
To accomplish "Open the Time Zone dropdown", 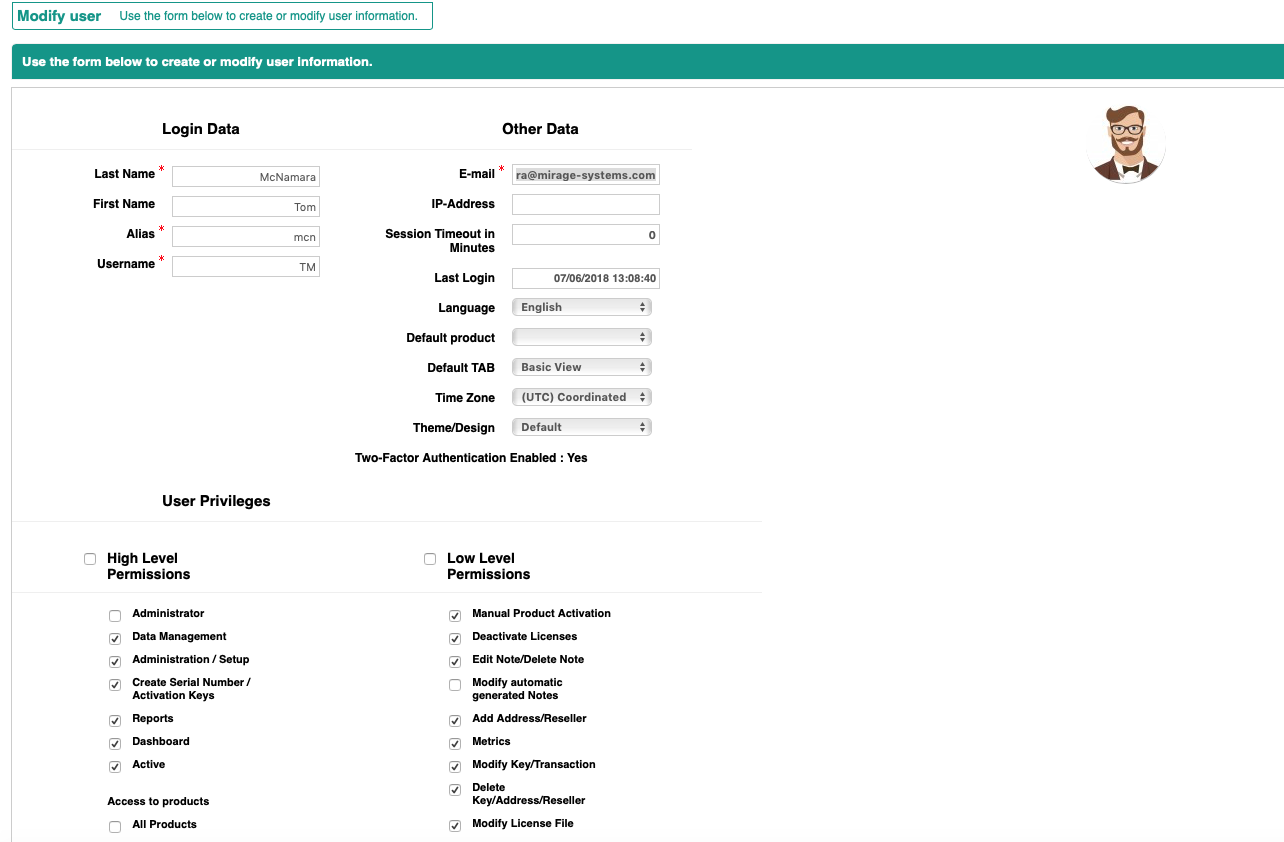I will tap(581, 397).
